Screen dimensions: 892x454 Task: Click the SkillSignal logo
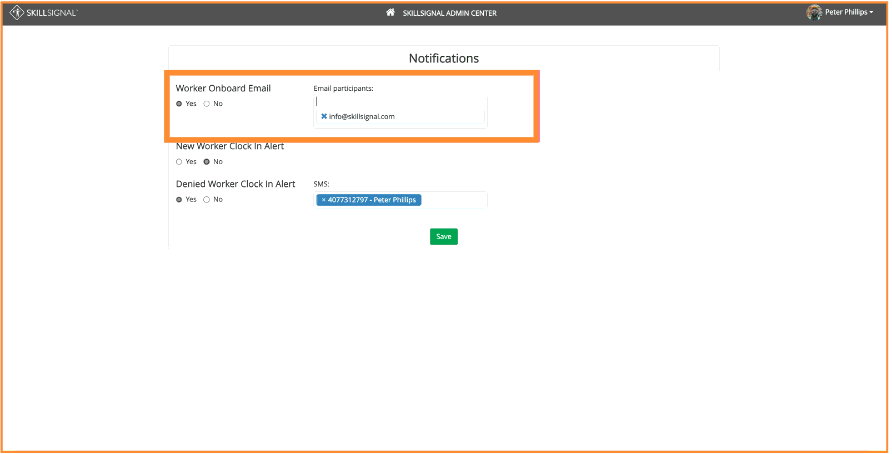[44, 13]
